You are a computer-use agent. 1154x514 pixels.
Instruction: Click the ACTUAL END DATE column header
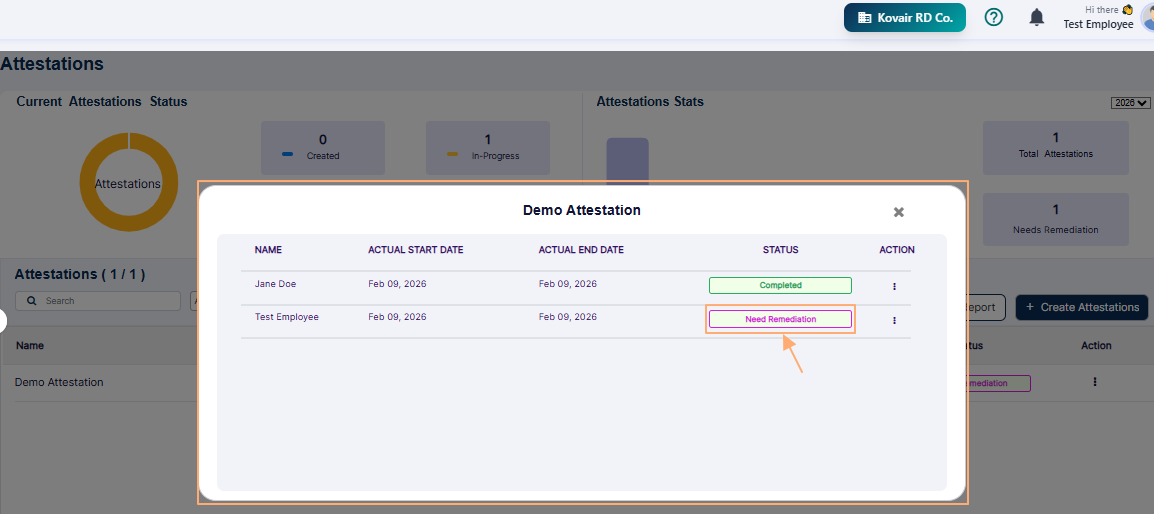(x=581, y=250)
